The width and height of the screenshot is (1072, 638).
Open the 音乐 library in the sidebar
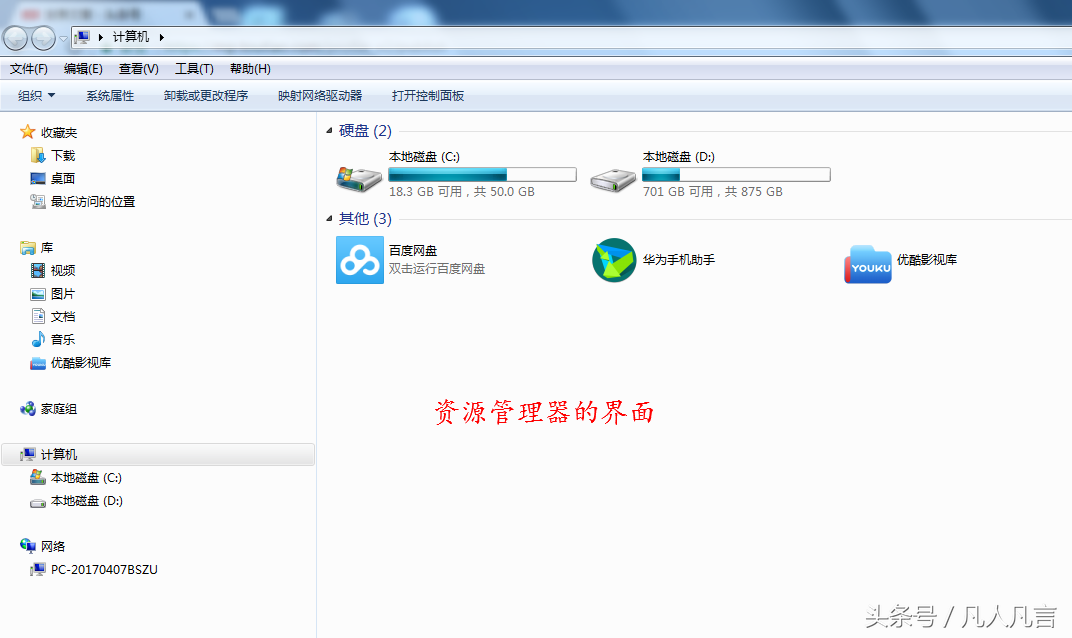click(62, 339)
